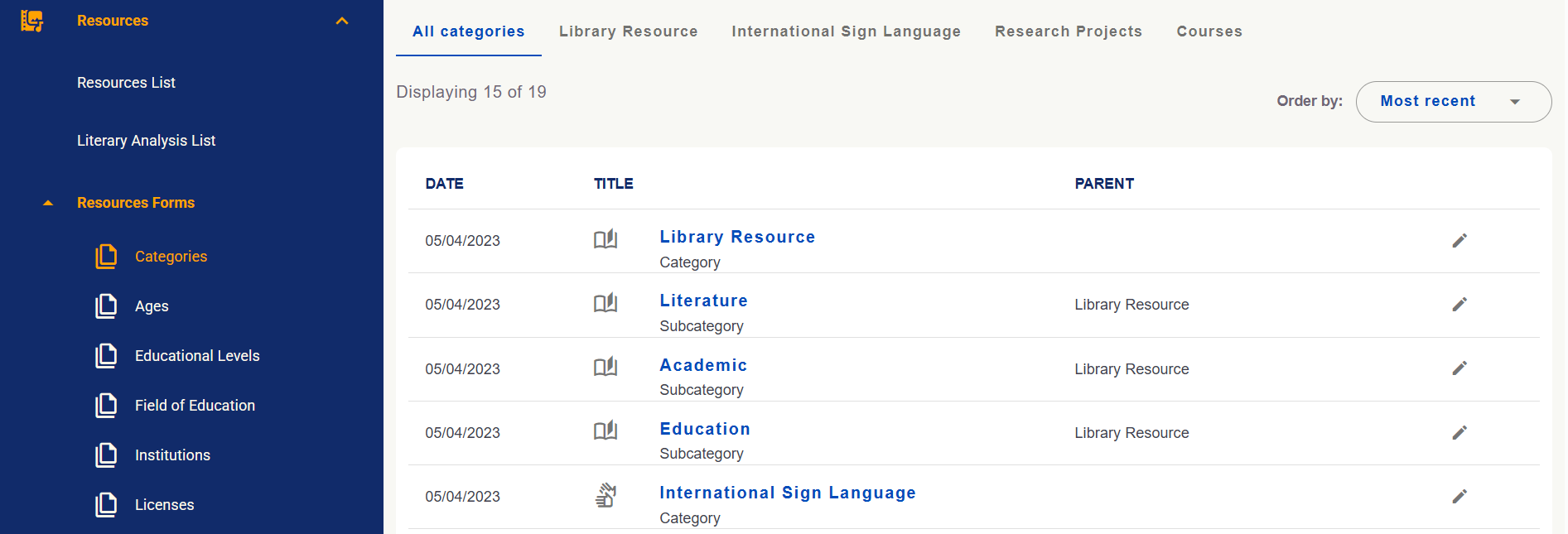Viewport: 1568px width, 534px height.
Task: Select the International Sign Language tab
Action: [x=846, y=31]
